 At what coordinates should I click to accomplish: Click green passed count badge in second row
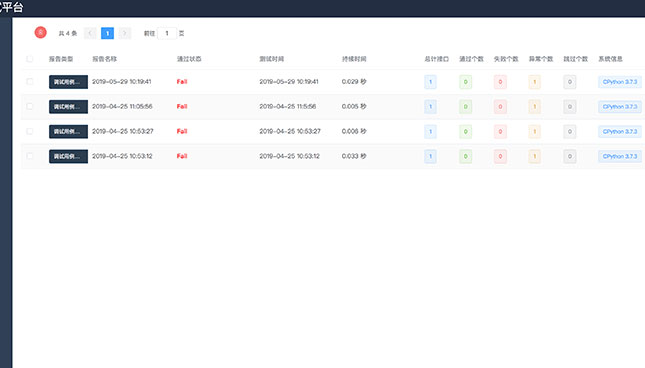(x=465, y=106)
